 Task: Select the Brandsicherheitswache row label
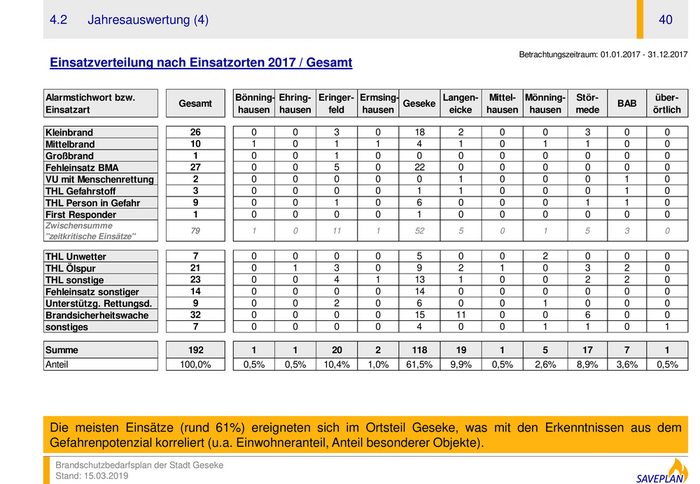point(100,315)
